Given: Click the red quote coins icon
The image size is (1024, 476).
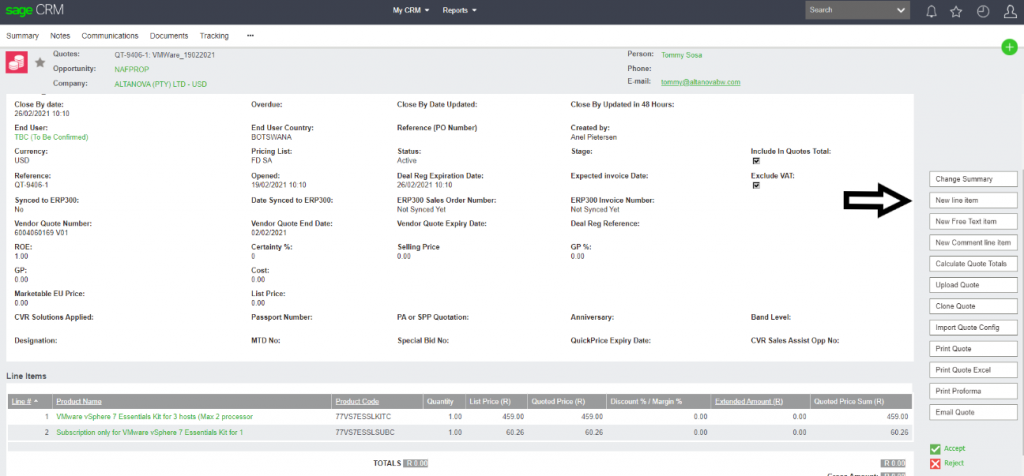Looking at the screenshot, I should [x=17, y=62].
